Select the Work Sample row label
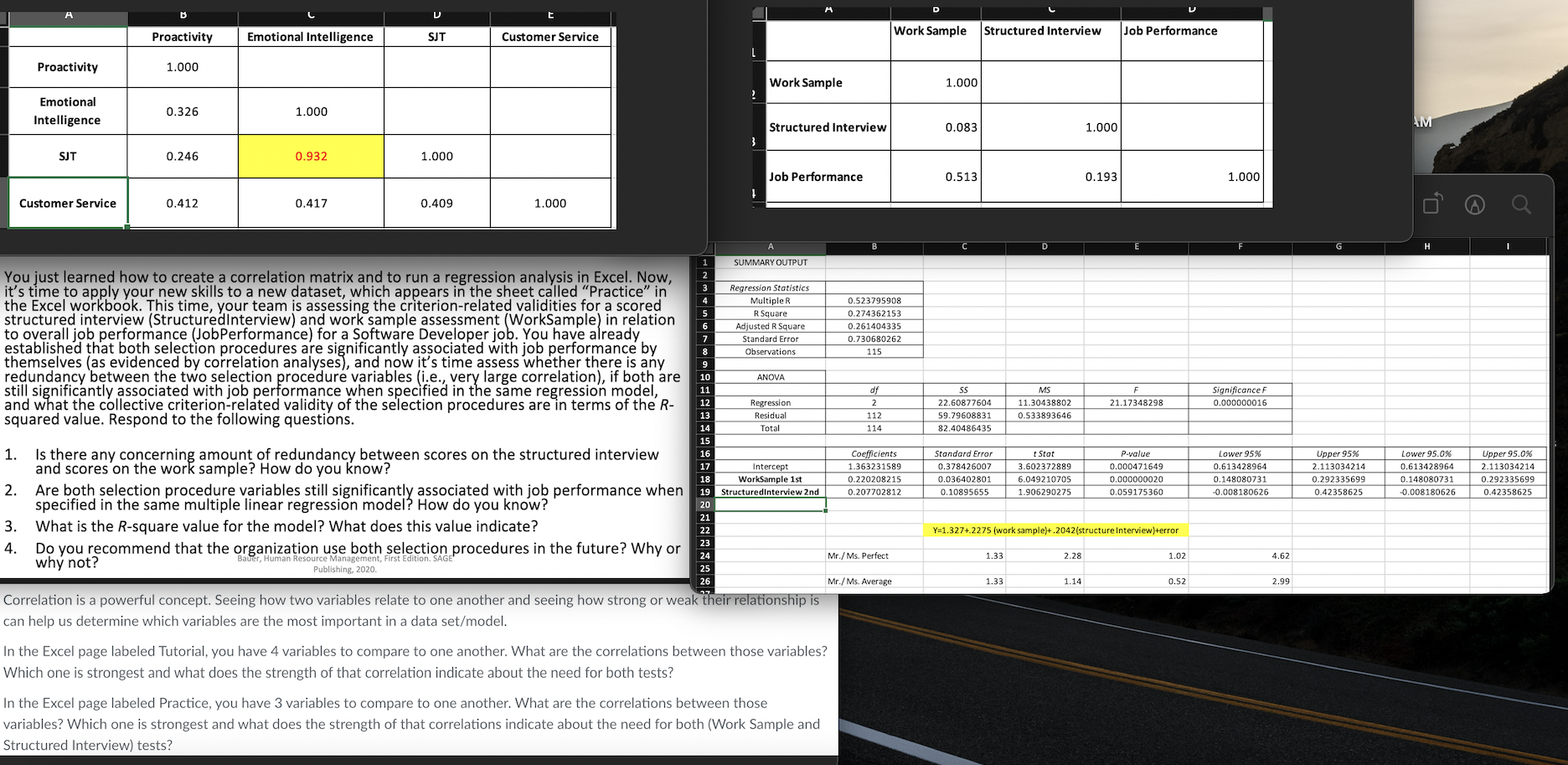This screenshot has width=1568, height=765. click(828, 82)
